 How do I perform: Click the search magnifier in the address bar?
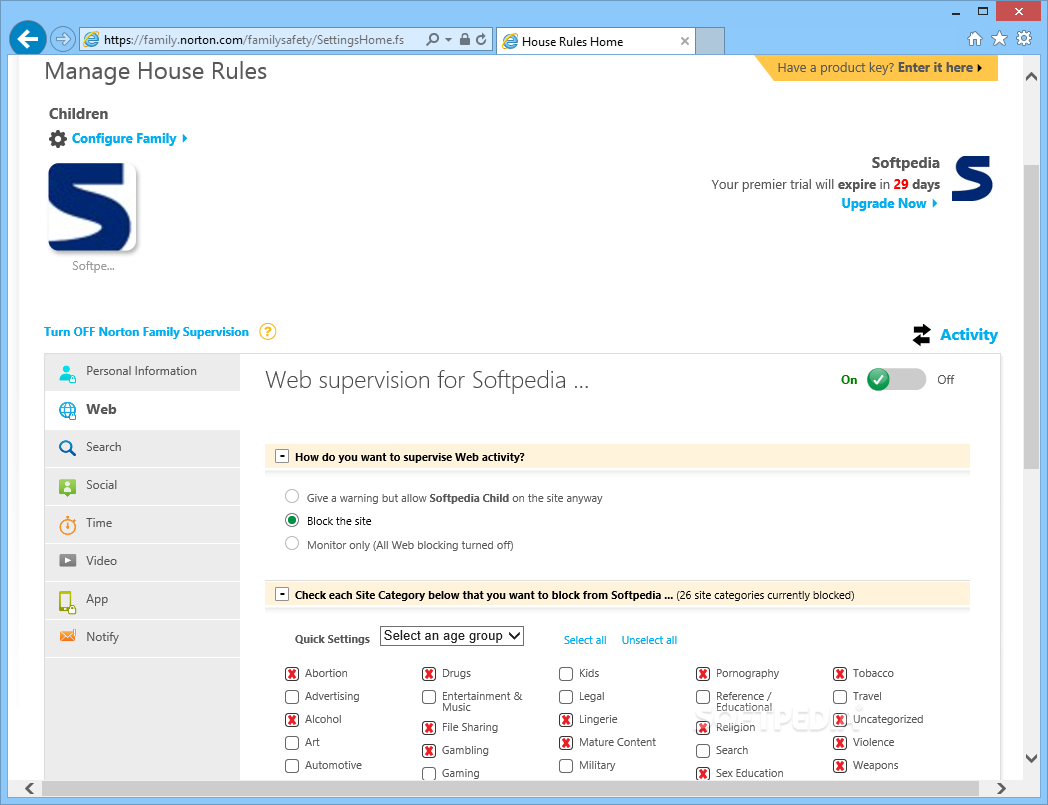point(432,39)
